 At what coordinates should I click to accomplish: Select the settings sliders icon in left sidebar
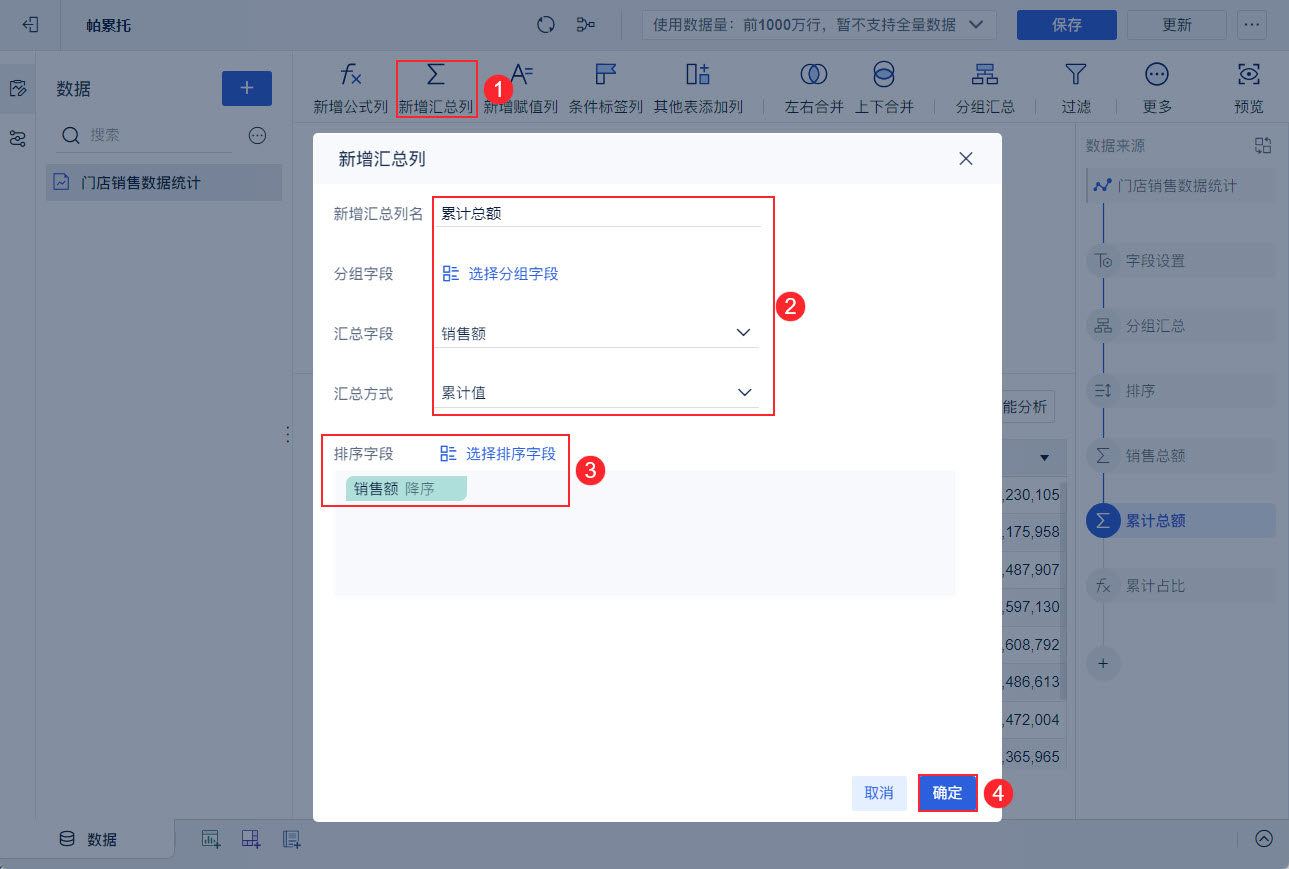coord(17,139)
